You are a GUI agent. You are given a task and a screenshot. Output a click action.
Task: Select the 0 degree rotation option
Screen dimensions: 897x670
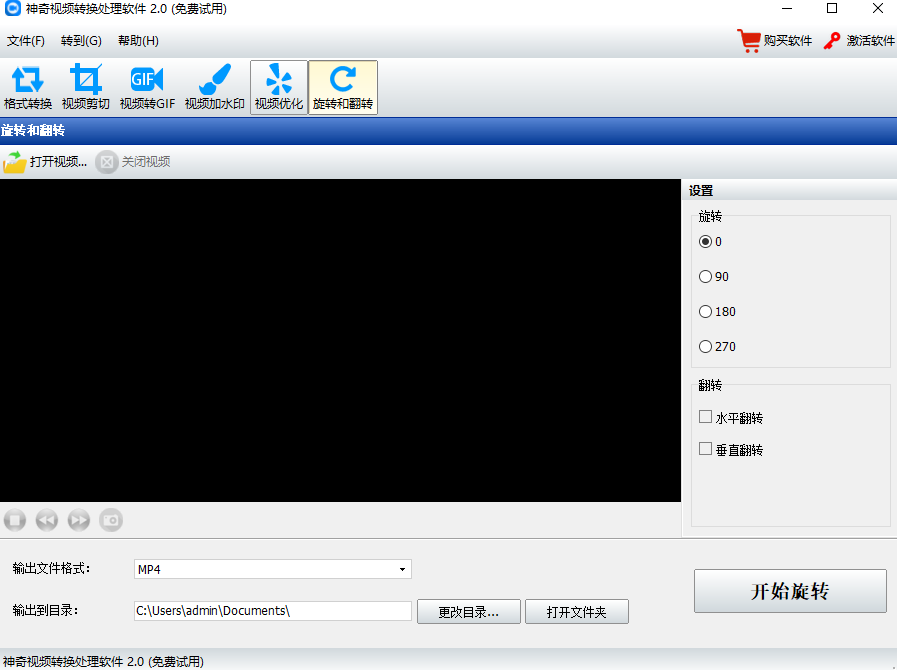705,241
